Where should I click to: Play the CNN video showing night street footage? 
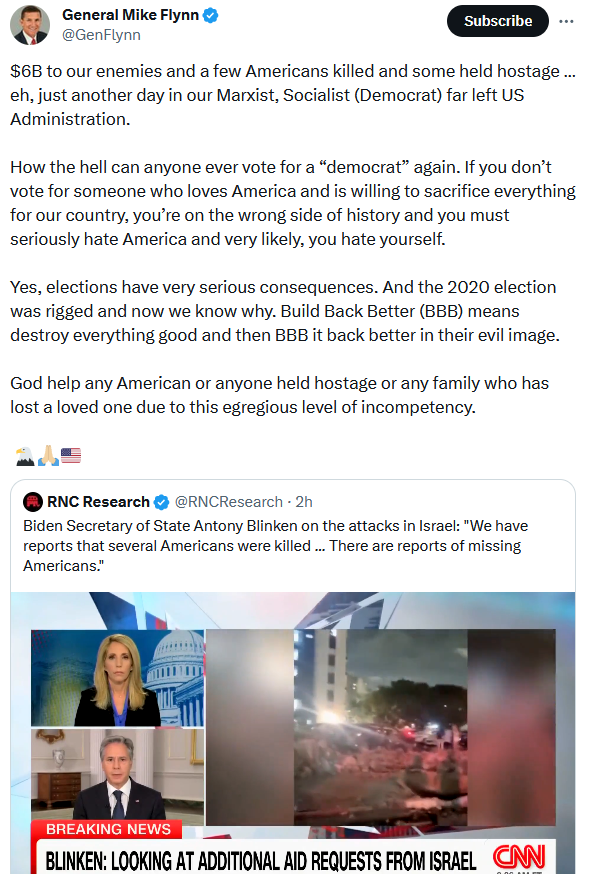point(381,727)
